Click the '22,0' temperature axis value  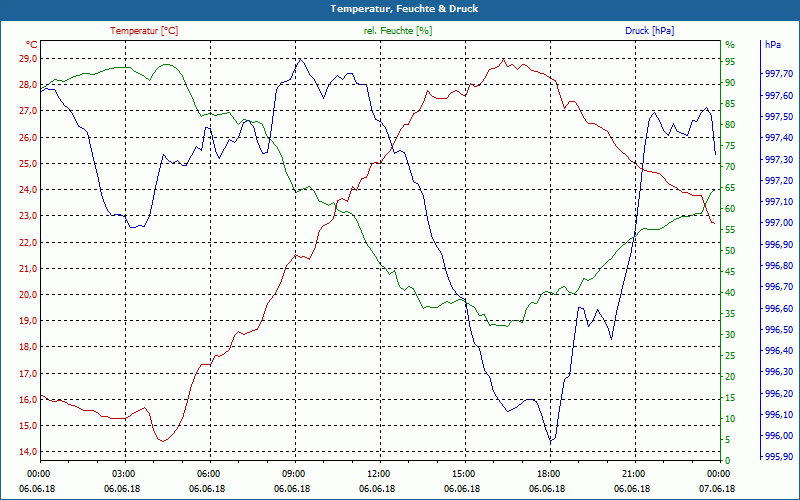pos(28,242)
